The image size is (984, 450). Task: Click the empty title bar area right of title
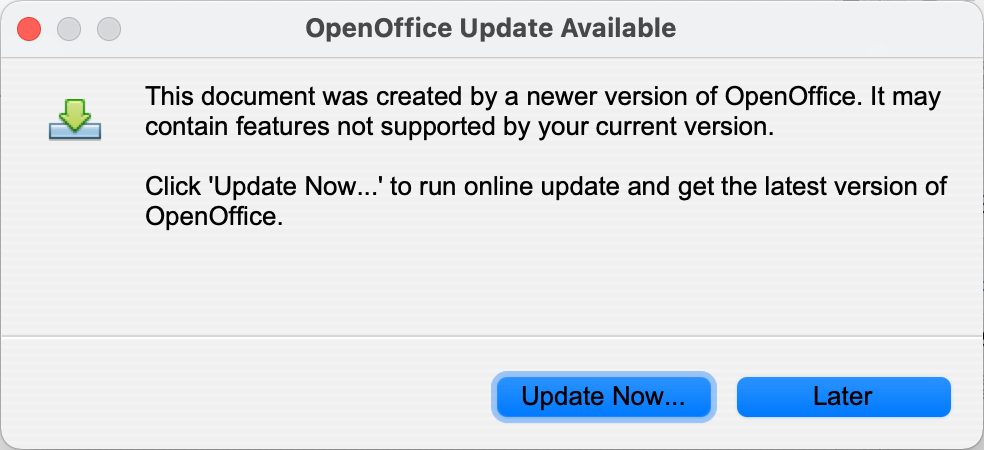828,29
